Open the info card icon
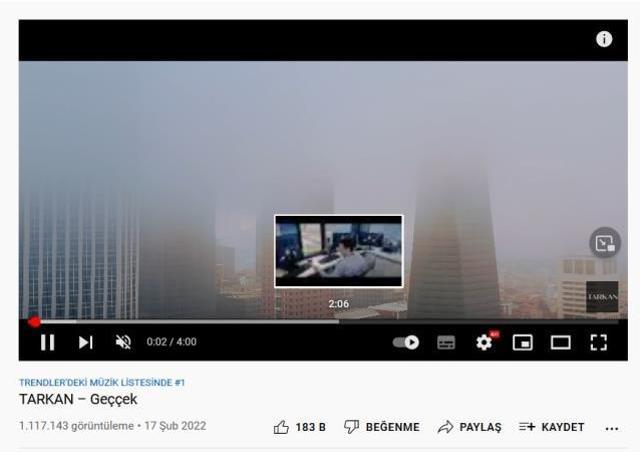This screenshot has width=640, height=452. pyautogui.click(x=604, y=39)
